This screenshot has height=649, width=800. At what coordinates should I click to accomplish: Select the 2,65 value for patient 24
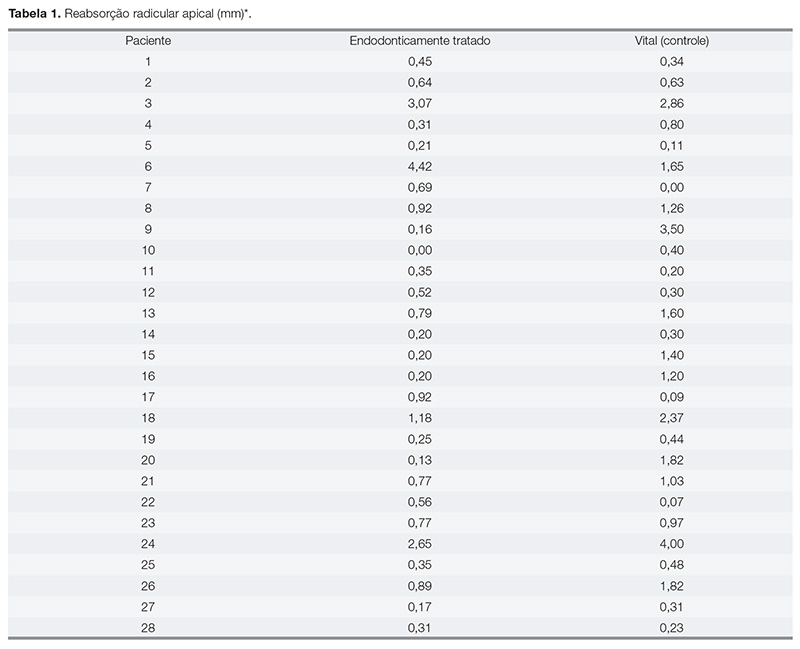pos(419,544)
